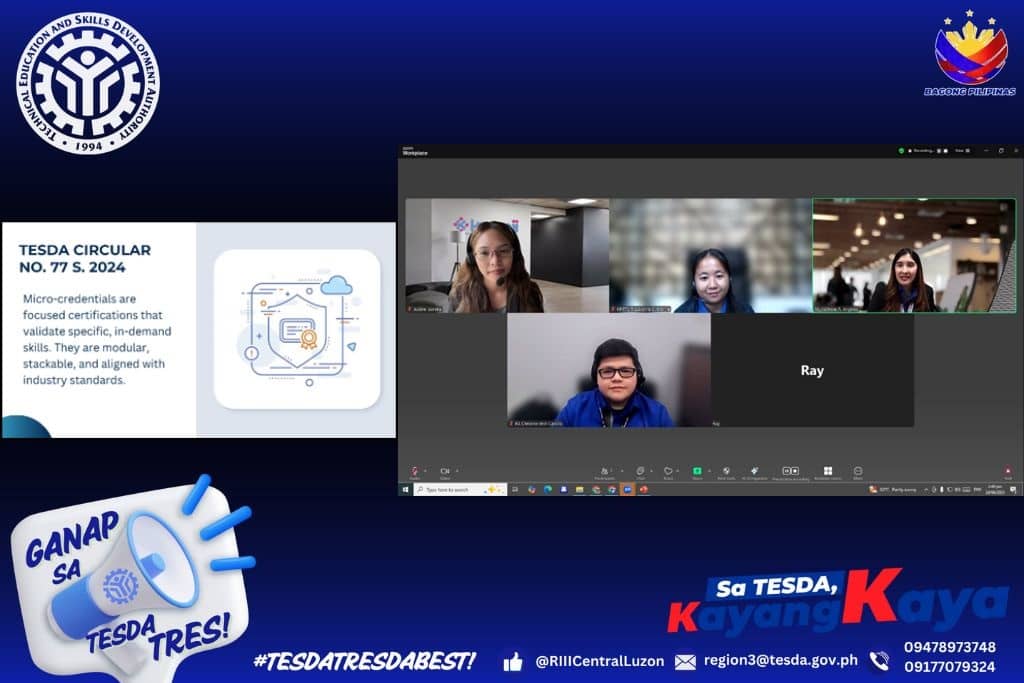
Task: Open the Breakout rooms icon
Action: 828,471
